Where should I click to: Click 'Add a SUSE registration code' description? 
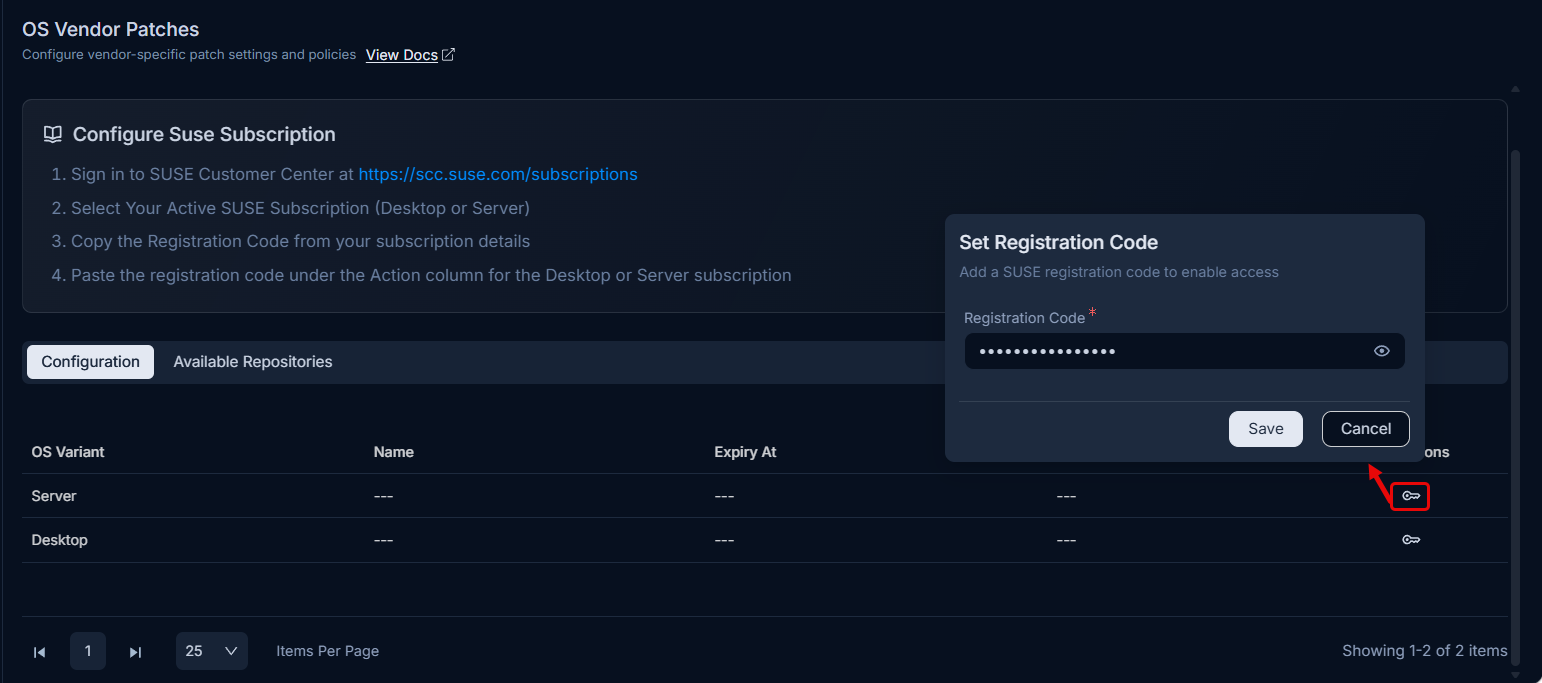(1119, 272)
